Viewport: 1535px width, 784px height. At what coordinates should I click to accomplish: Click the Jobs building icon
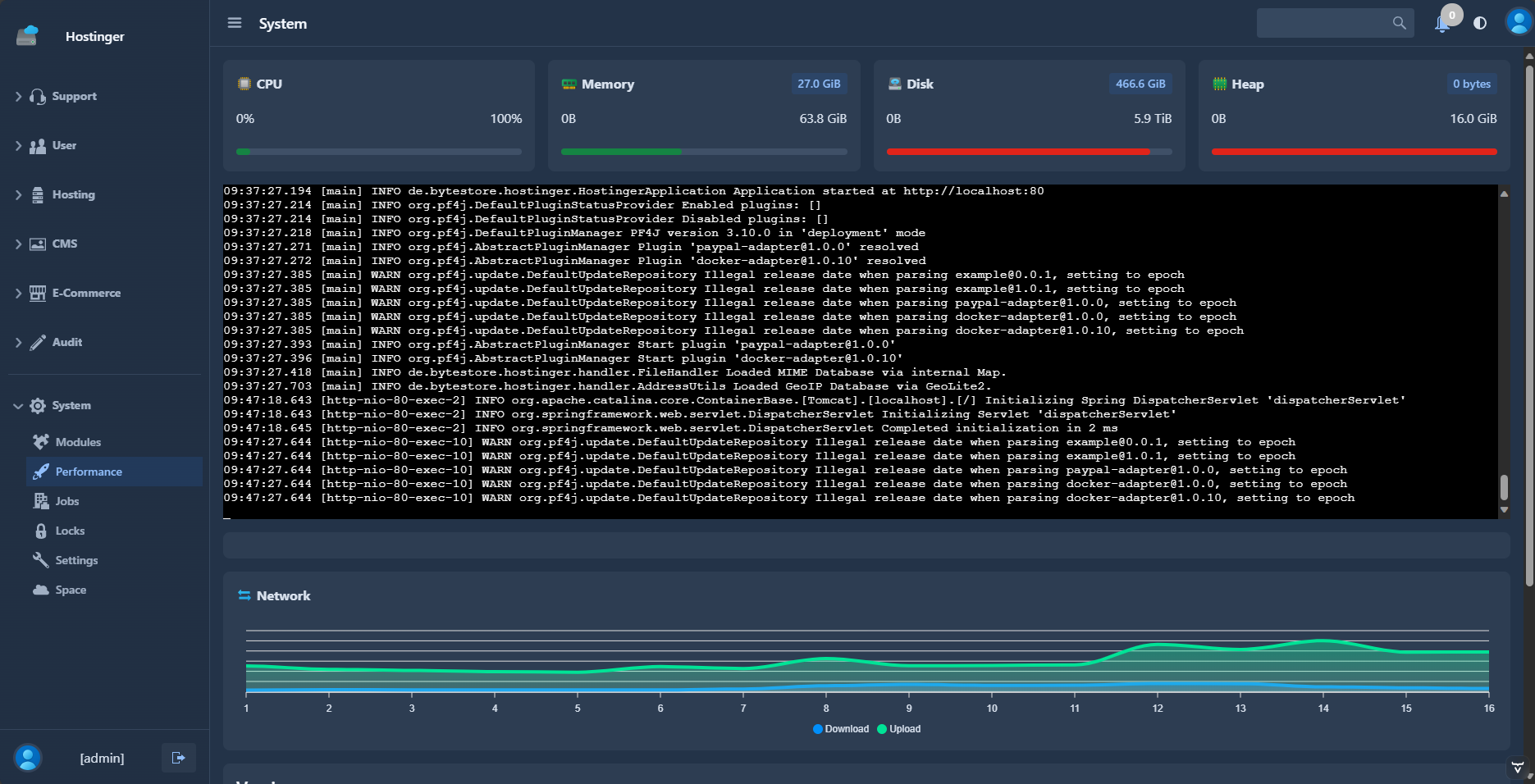(41, 501)
